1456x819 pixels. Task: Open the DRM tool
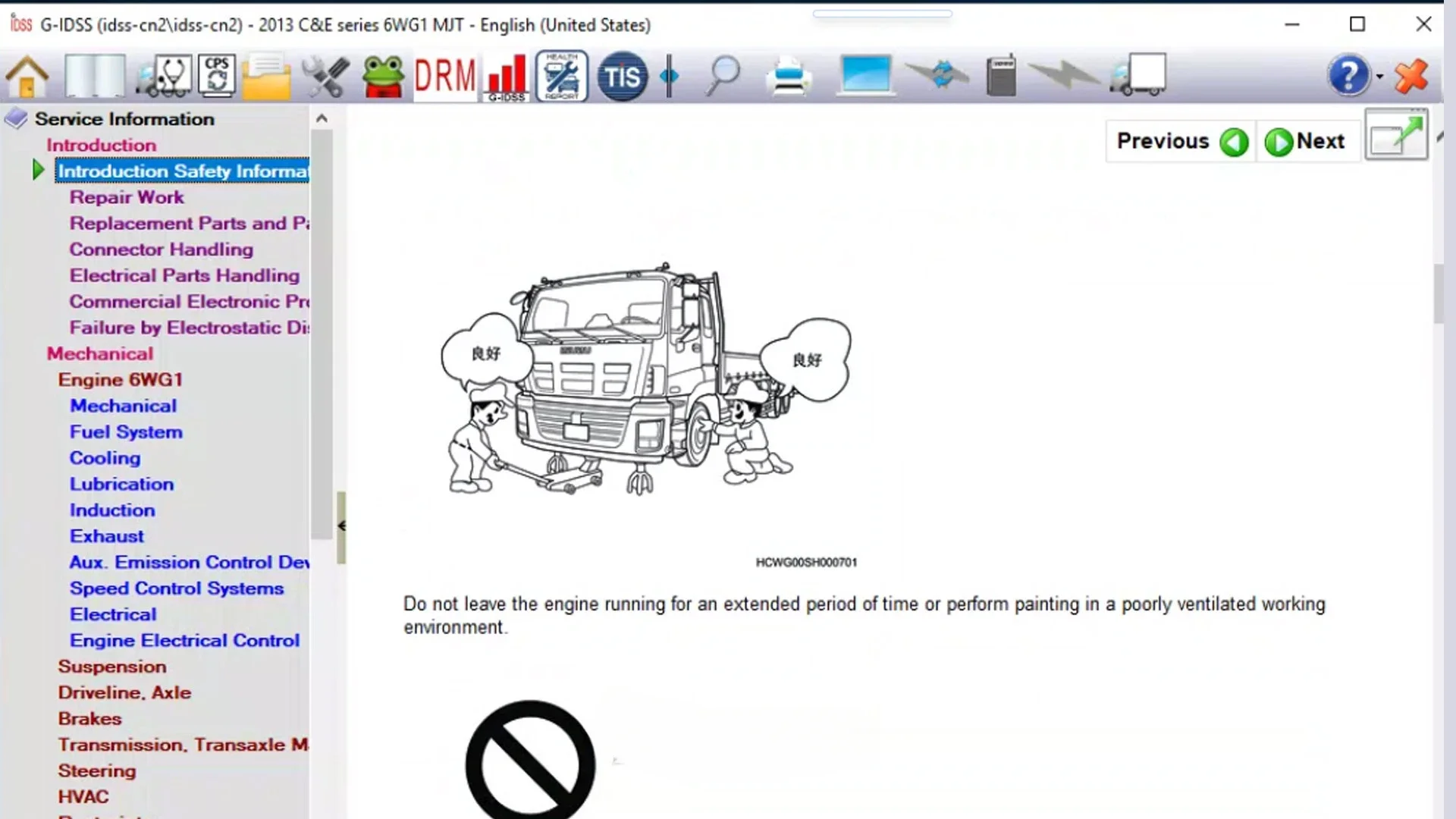click(x=444, y=76)
